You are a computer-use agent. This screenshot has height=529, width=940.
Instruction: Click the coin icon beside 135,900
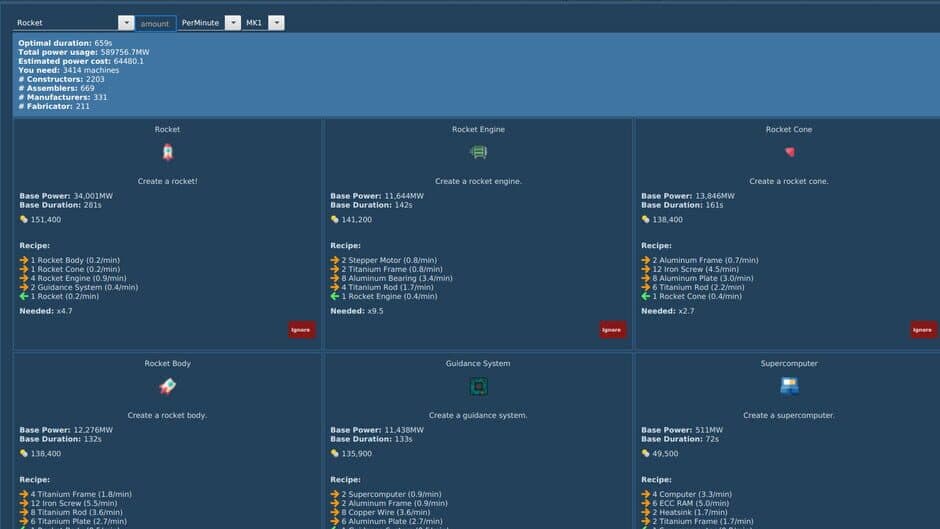point(335,453)
